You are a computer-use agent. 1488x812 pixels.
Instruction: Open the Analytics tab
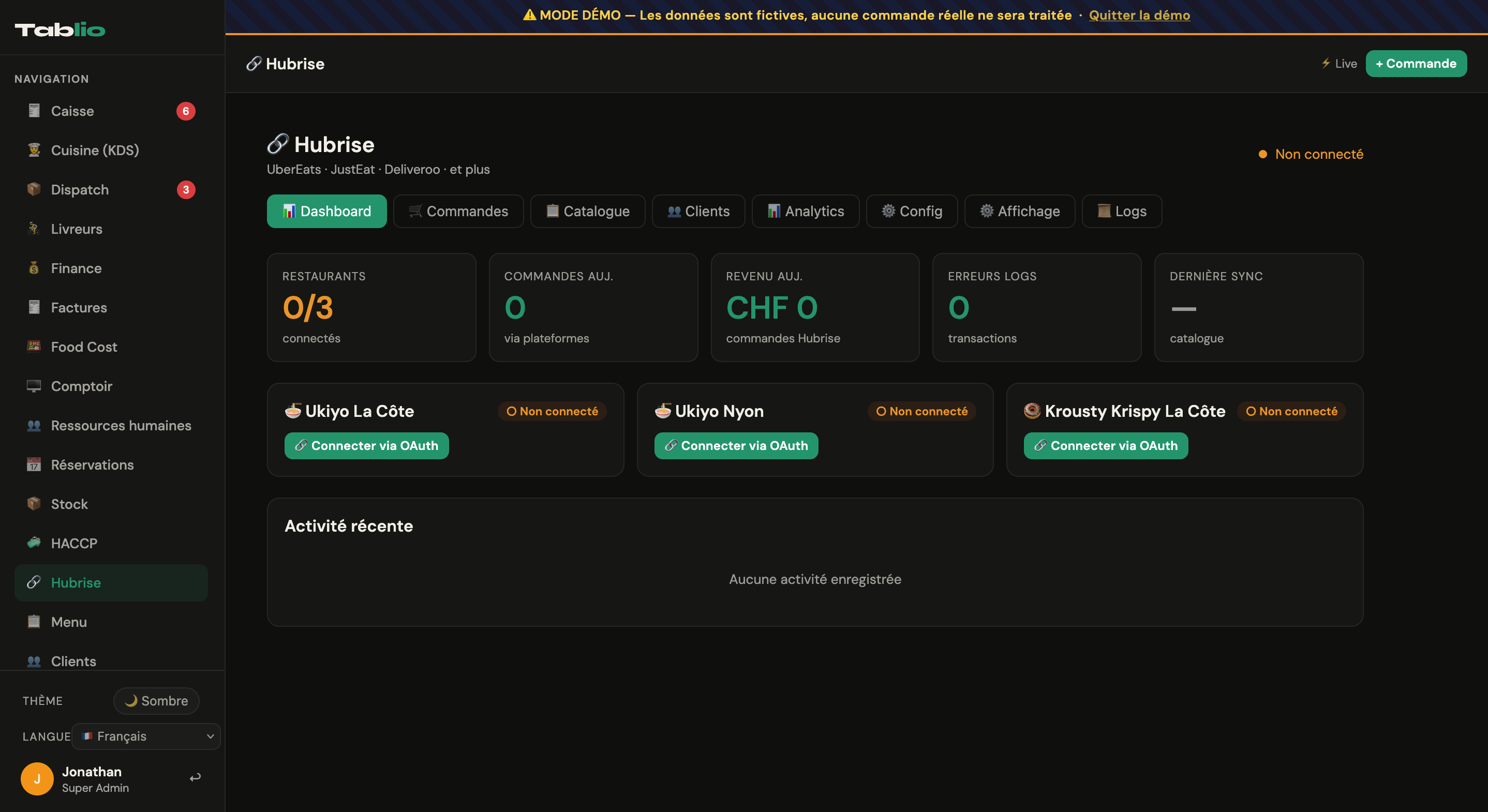pyautogui.click(x=806, y=212)
